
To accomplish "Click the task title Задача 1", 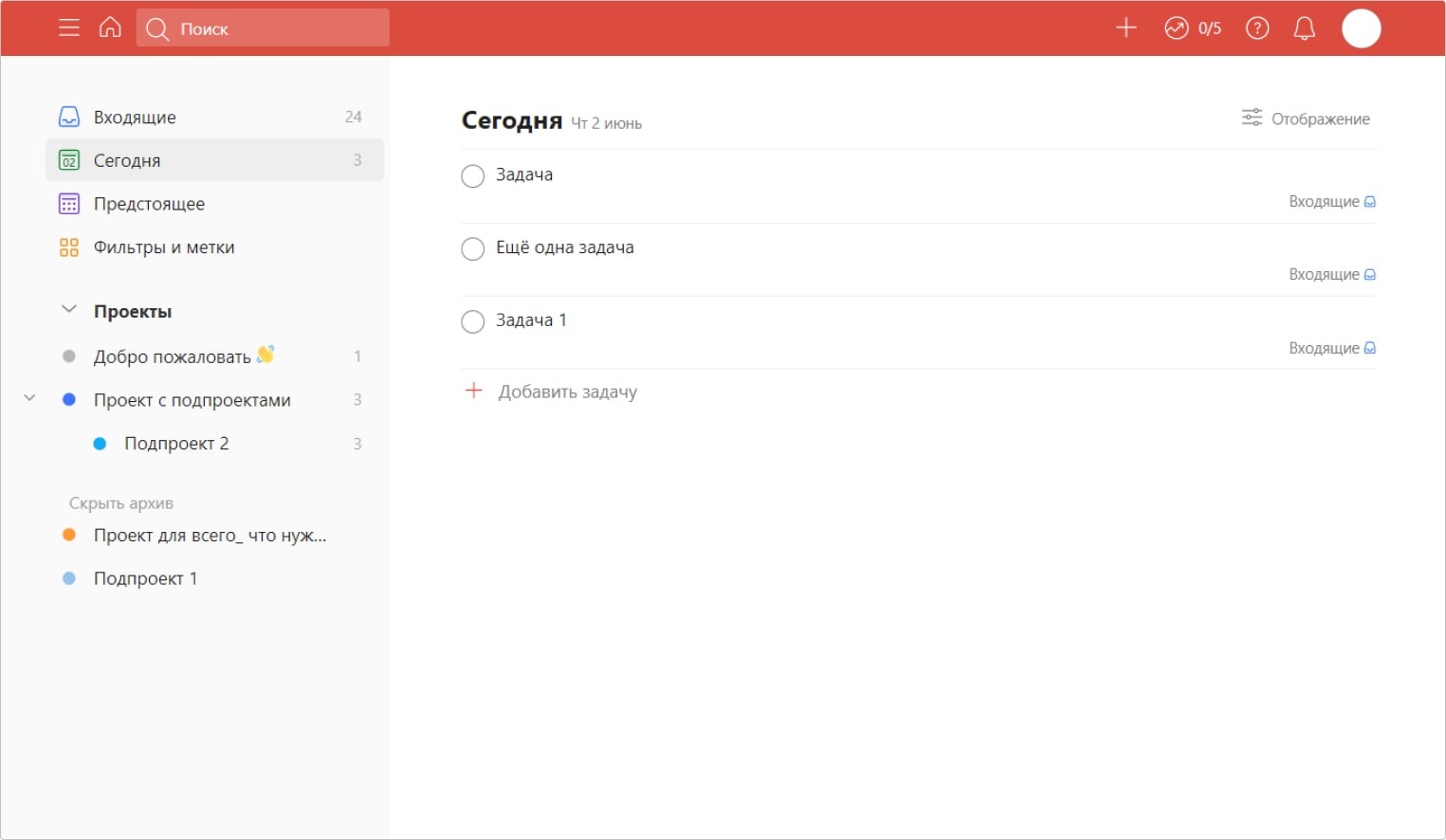I will pos(531,320).
